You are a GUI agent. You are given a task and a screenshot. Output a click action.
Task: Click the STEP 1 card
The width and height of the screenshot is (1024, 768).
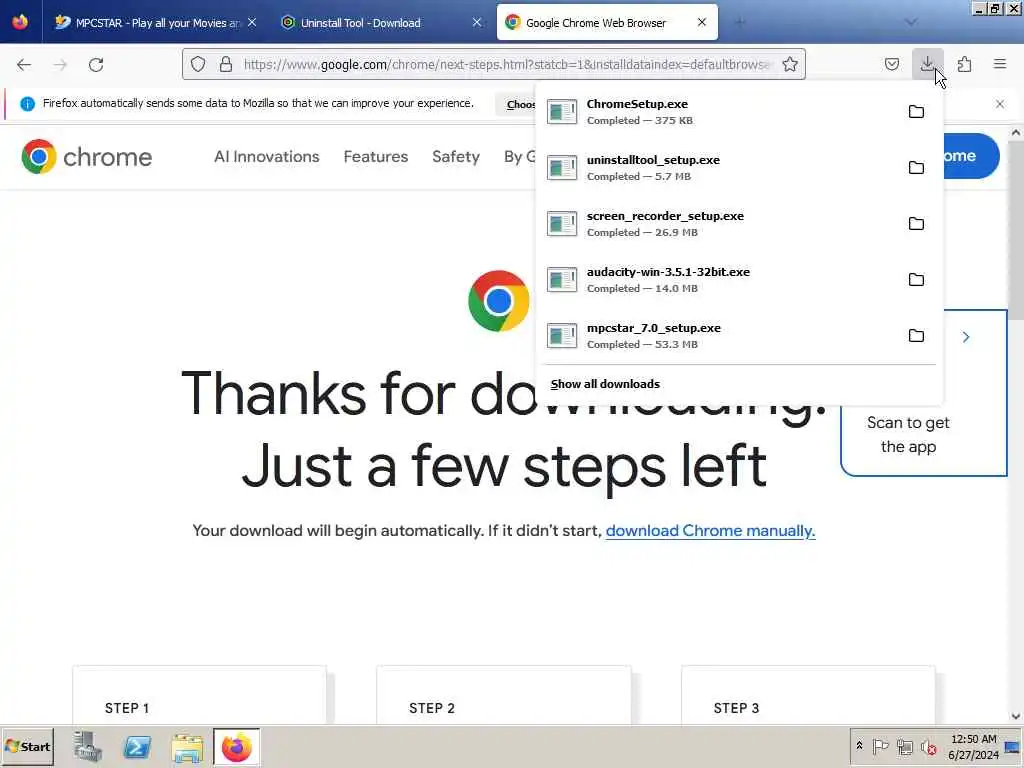point(199,695)
